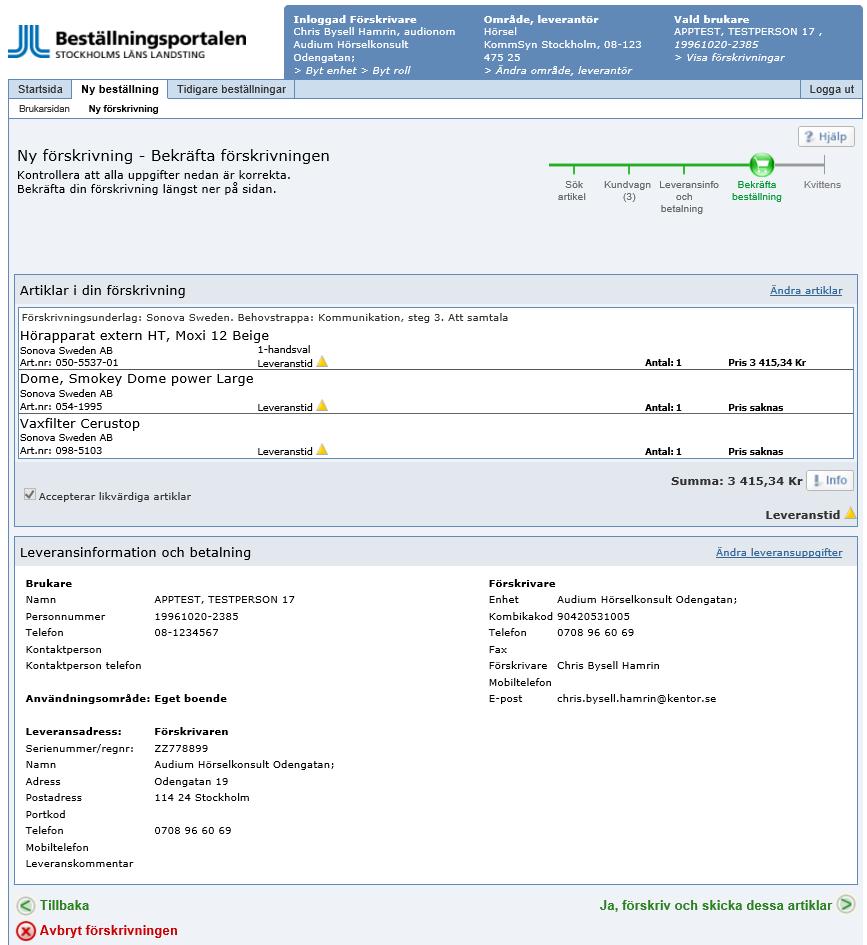Screen dimensions: 867x945
Task: Click the address Odengatan 19
Action: (191, 781)
